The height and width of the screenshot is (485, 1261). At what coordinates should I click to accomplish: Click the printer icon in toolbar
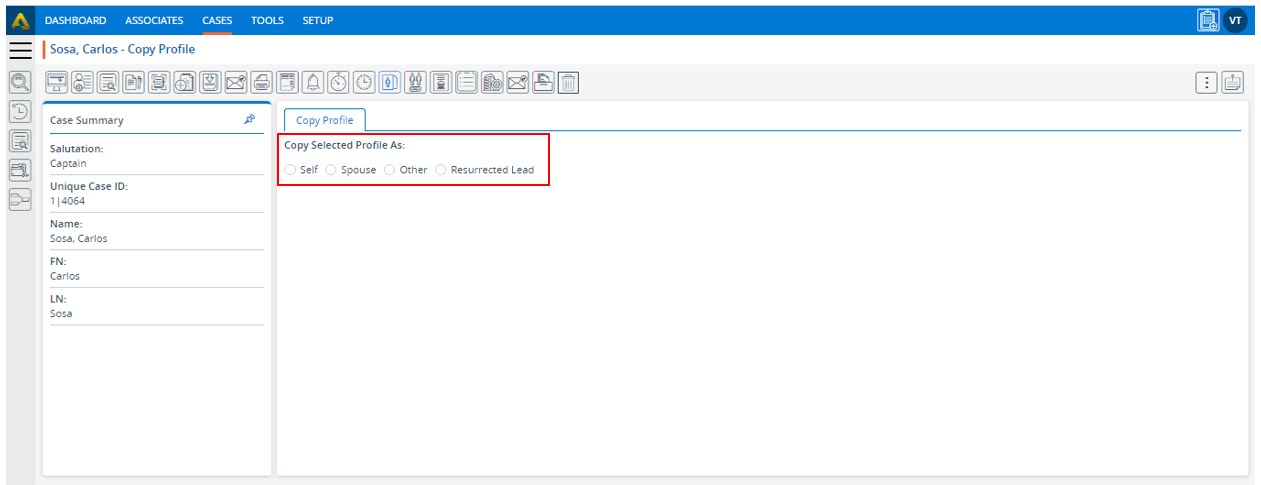[261, 83]
